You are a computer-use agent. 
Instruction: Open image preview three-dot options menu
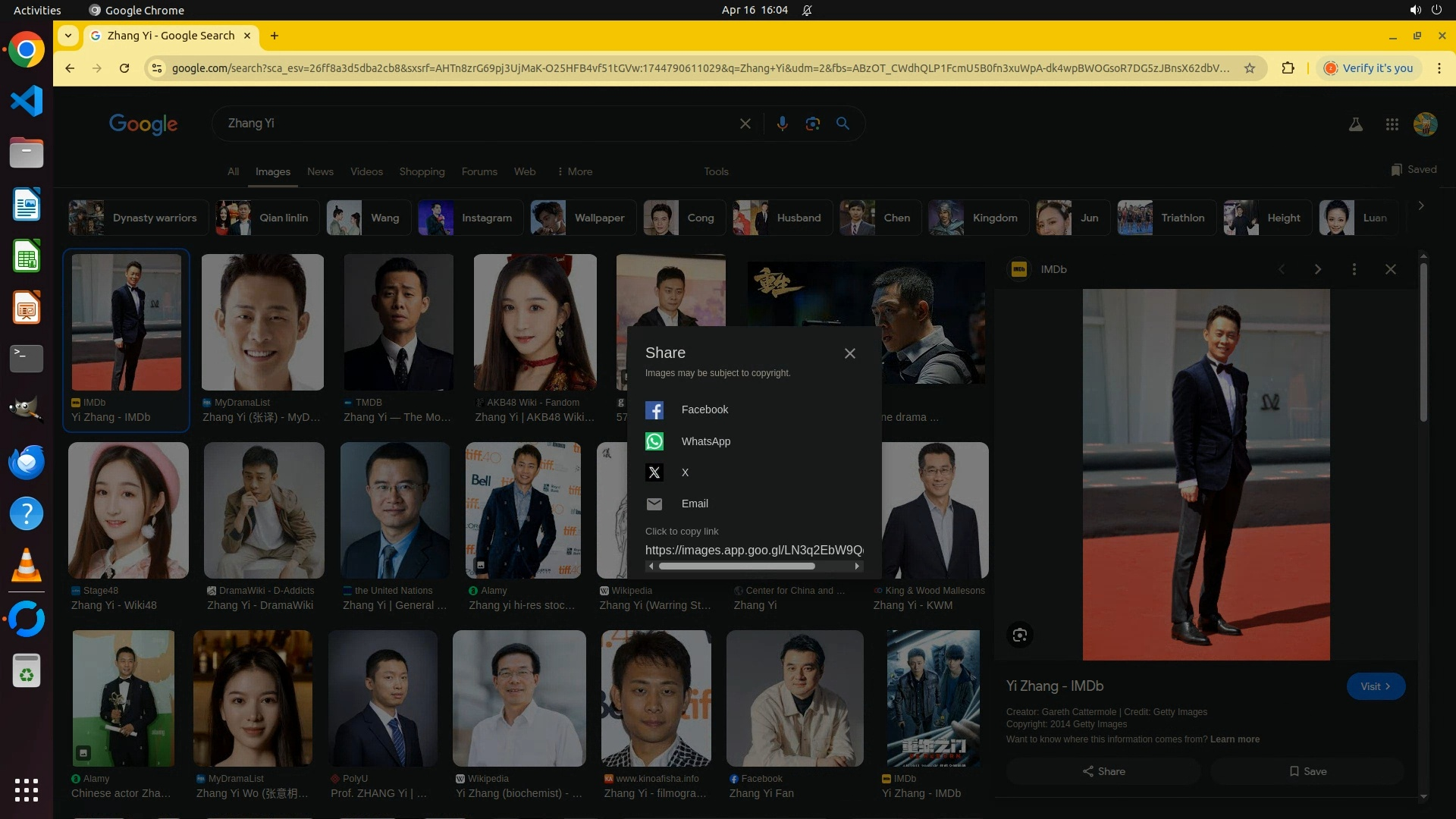tap(1354, 269)
